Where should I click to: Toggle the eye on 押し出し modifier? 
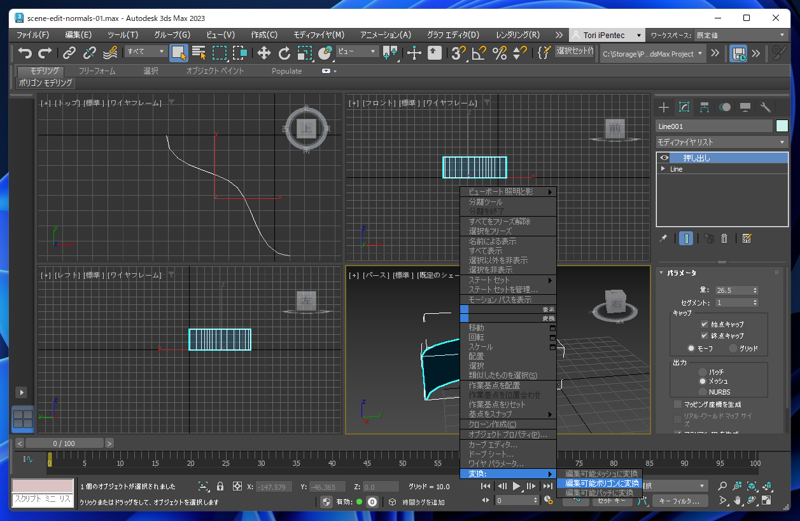665,158
